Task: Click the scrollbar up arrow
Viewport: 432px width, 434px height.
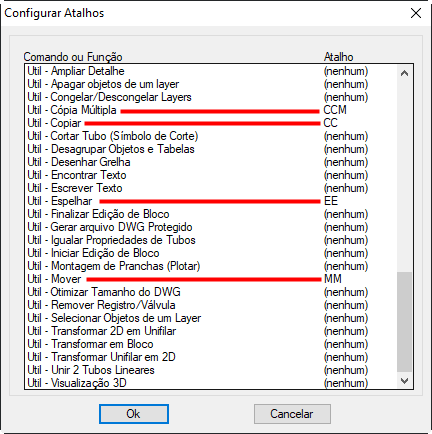Action: coord(404,73)
